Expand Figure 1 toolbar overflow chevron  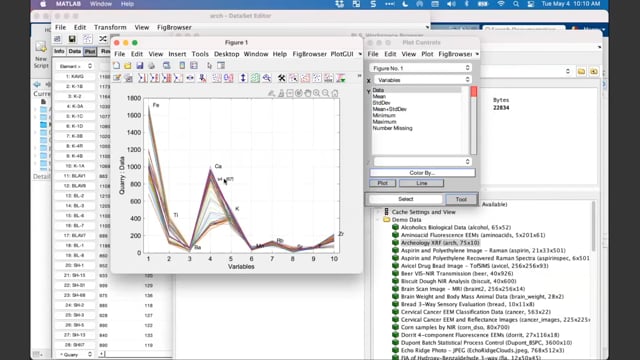[x=359, y=76]
